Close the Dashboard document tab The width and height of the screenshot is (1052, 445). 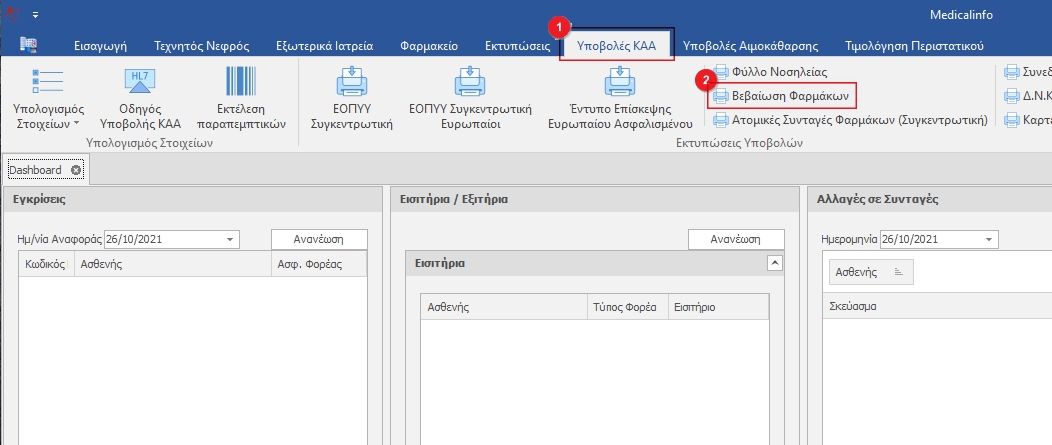point(76,170)
